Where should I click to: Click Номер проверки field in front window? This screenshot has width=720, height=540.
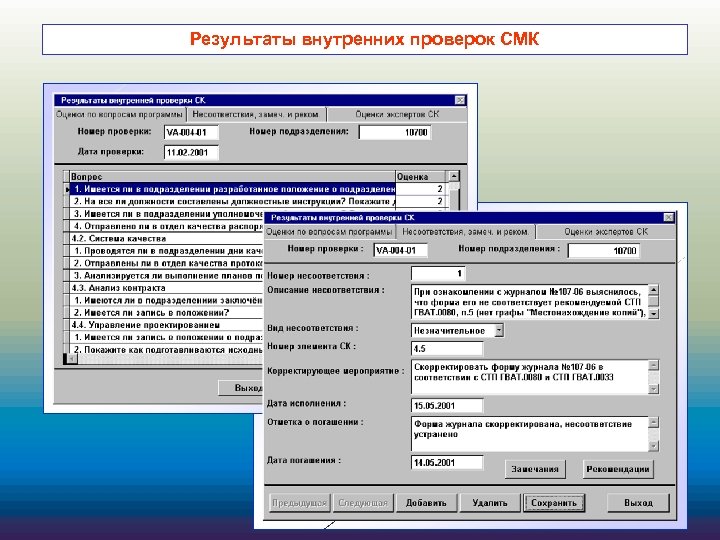click(x=400, y=250)
